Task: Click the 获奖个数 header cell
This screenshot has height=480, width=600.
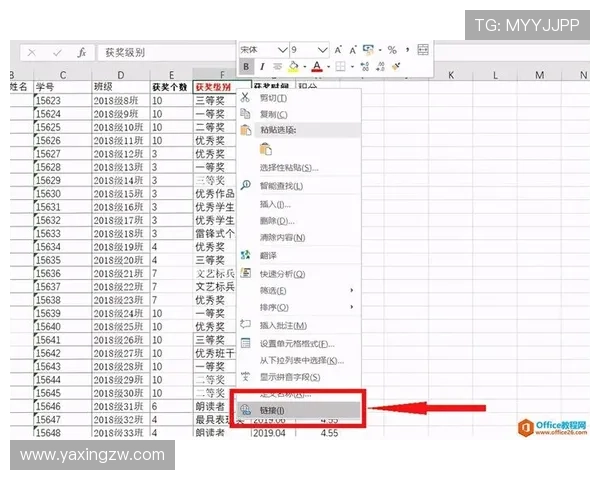Action: pos(171,87)
